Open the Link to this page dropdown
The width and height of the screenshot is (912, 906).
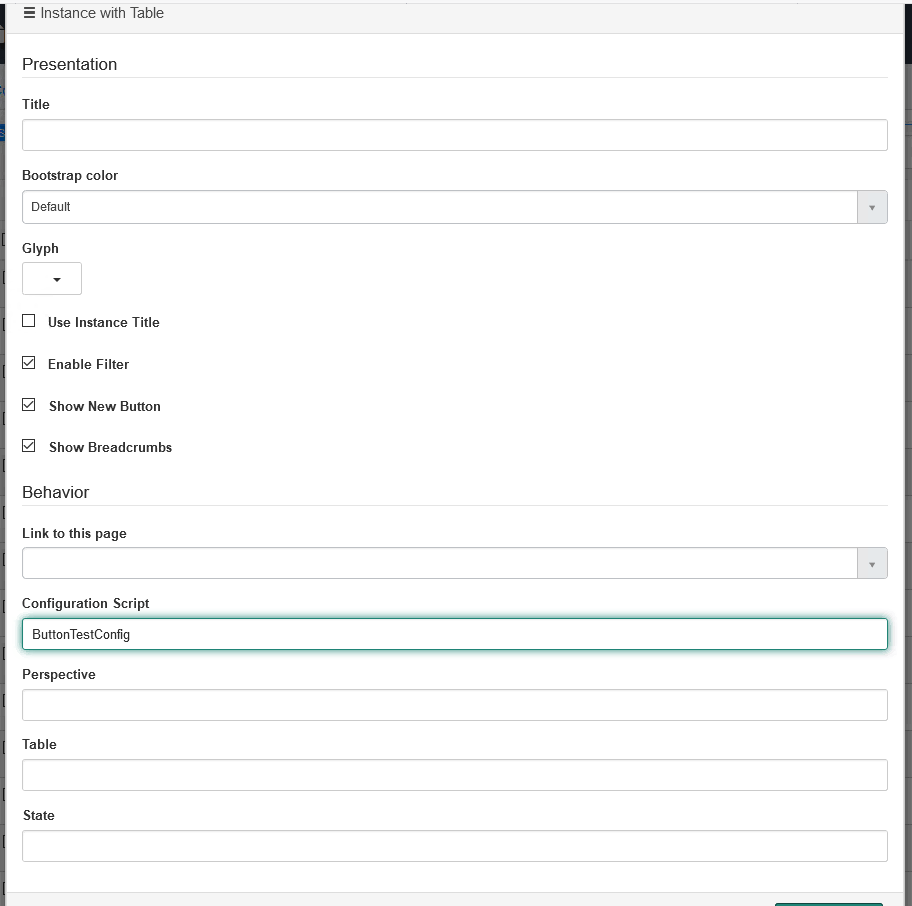point(871,562)
